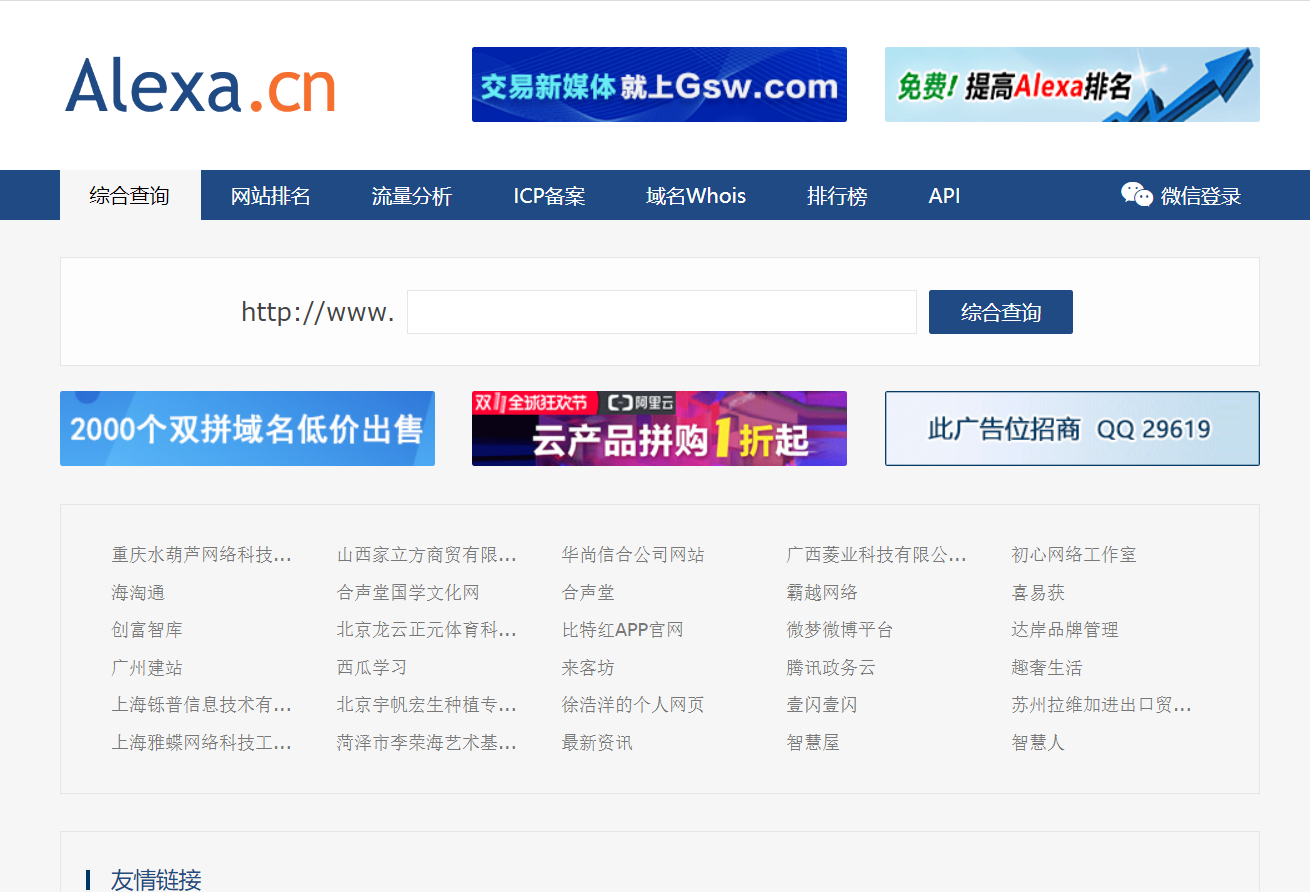
Task: Go to the ICP备案 page
Action: coord(549,196)
